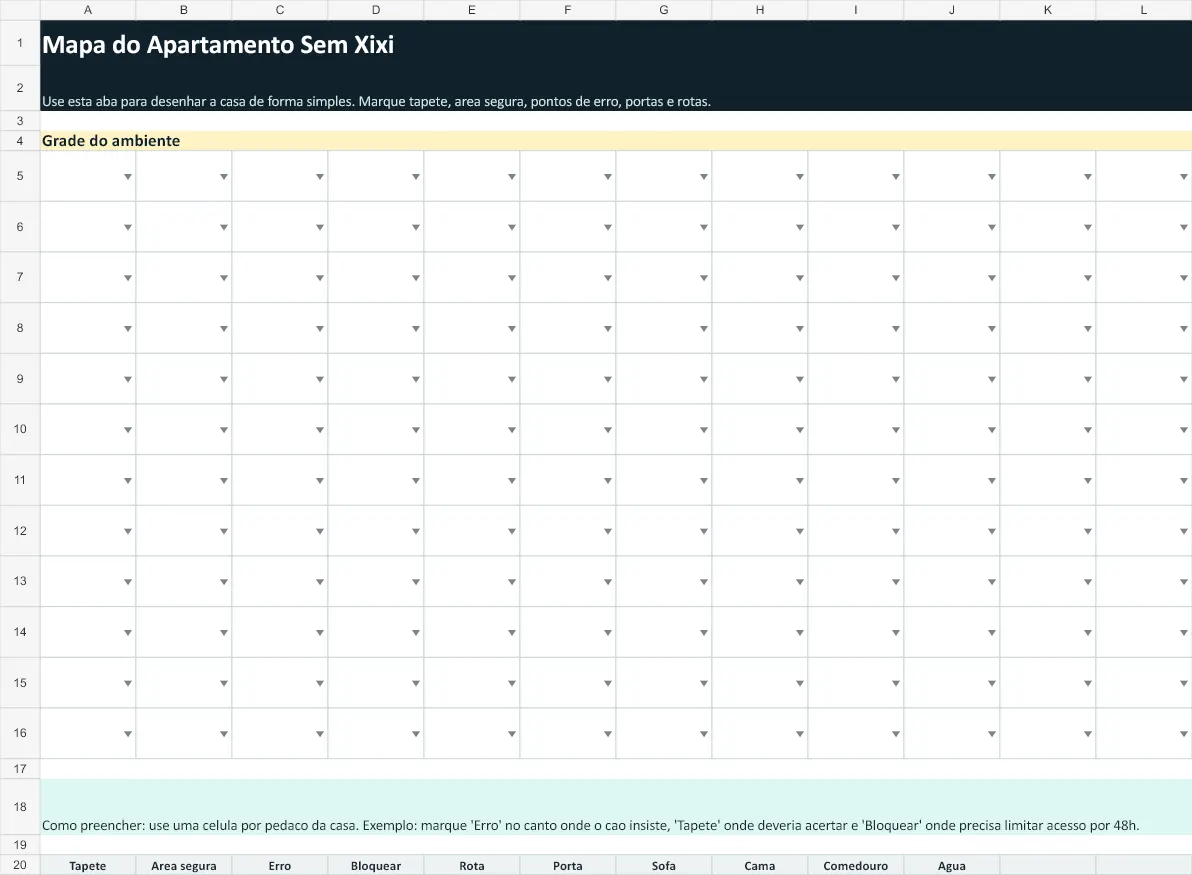Select the 'Cama' legend cell
This screenshot has width=1192, height=875.
(x=759, y=866)
